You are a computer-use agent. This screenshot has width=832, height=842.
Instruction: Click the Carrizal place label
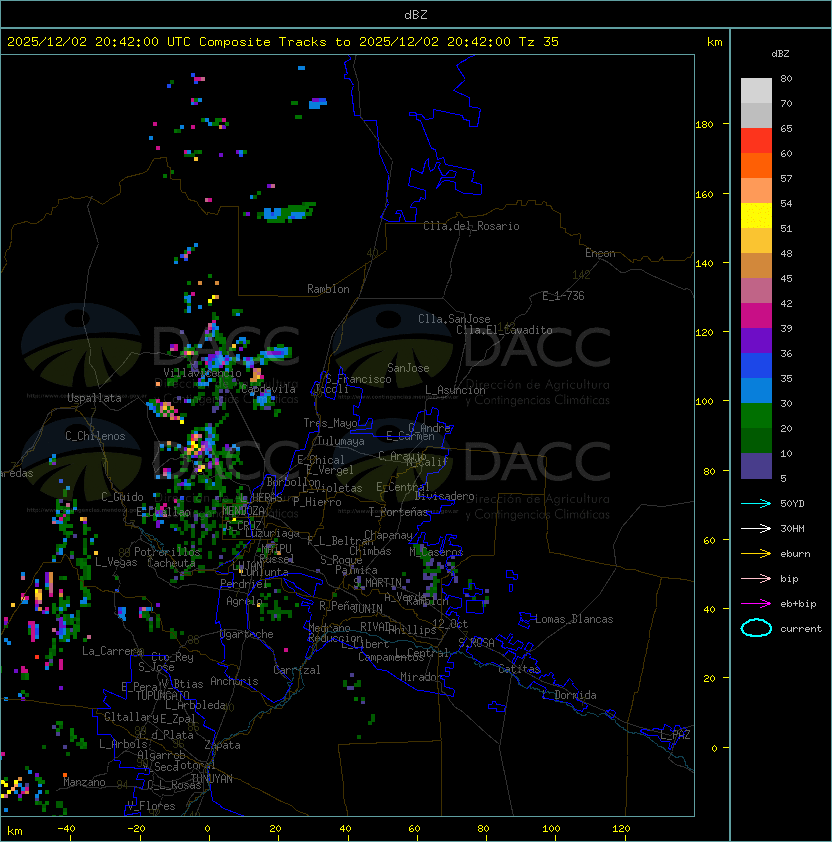(x=296, y=670)
